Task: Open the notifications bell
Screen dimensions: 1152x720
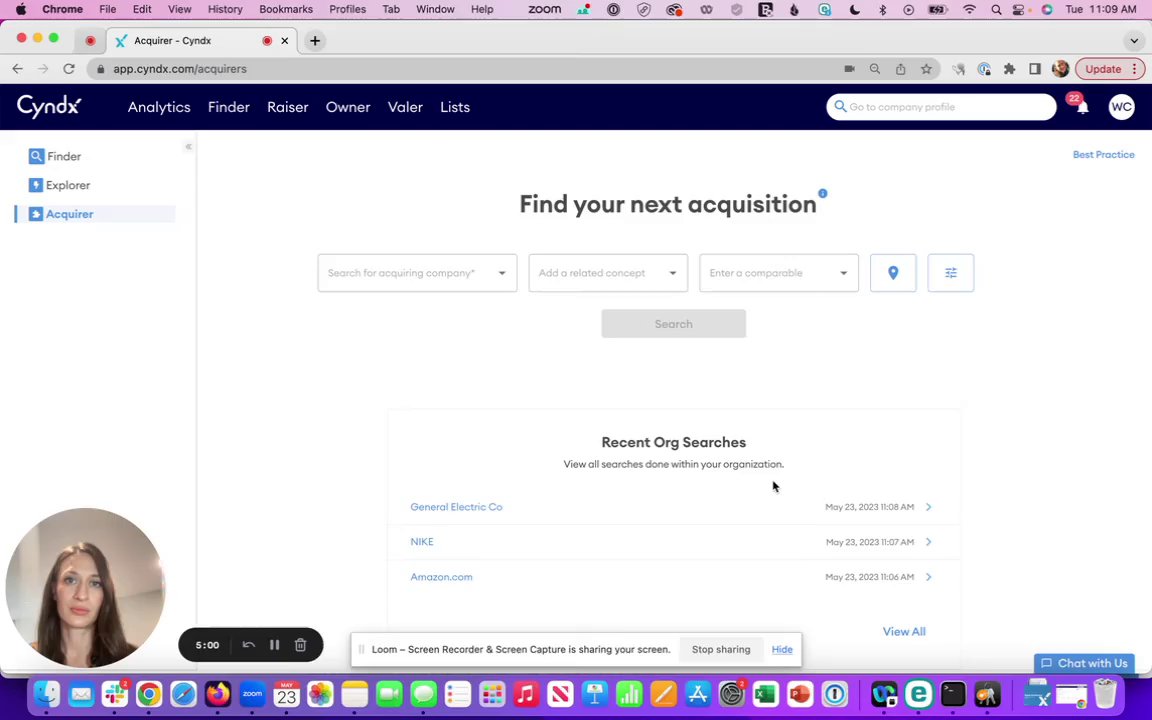Action: click(1082, 107)
